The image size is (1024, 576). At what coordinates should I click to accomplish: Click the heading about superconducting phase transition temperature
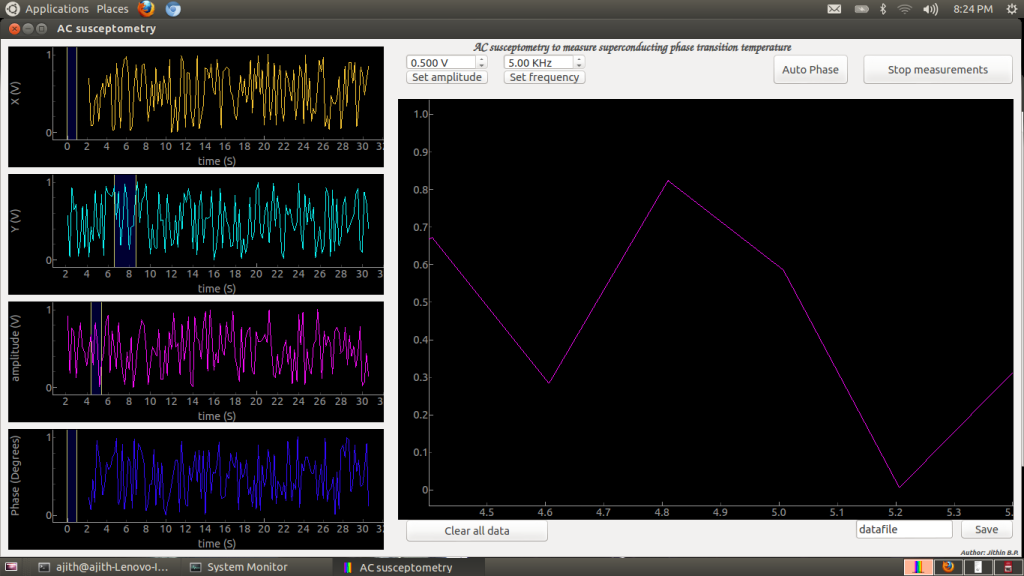point(632,47)
